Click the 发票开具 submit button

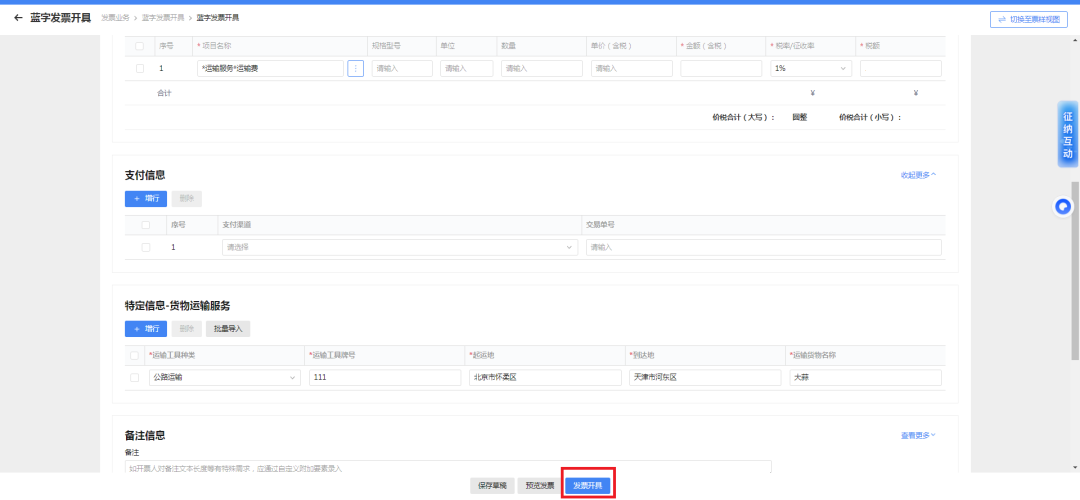pos(588,486)
